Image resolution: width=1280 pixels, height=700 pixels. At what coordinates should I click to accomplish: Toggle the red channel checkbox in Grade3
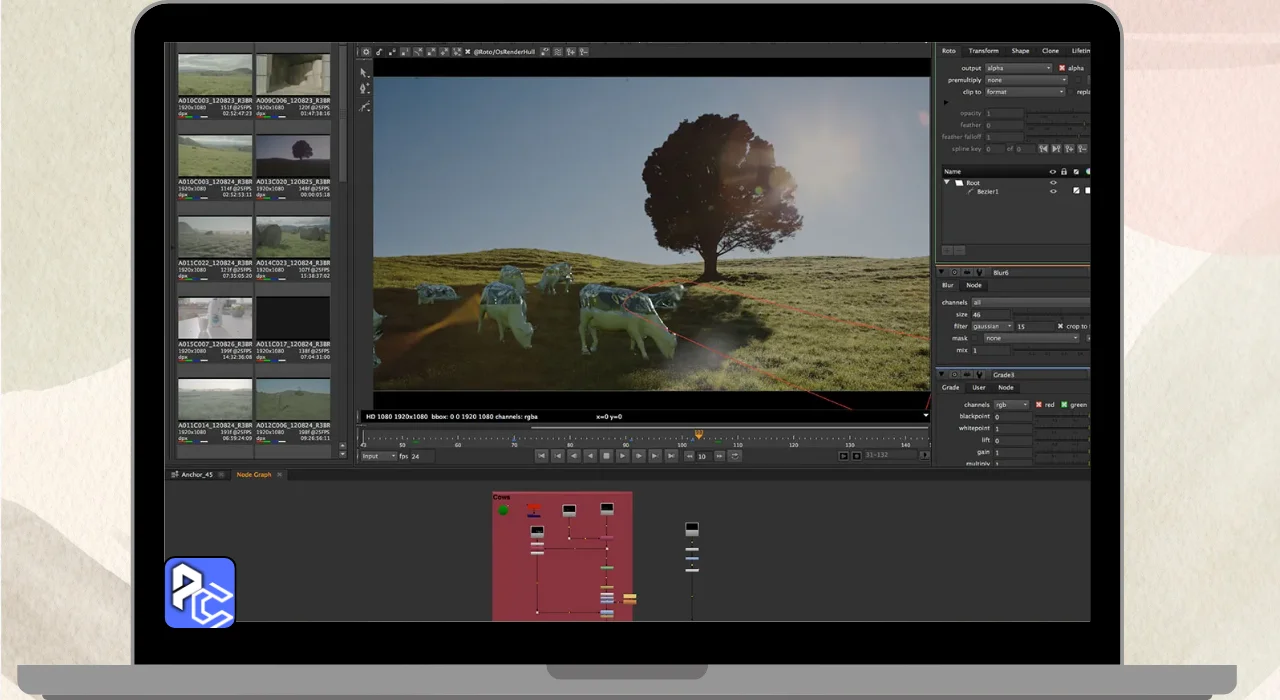click(x=1039, y=405)
